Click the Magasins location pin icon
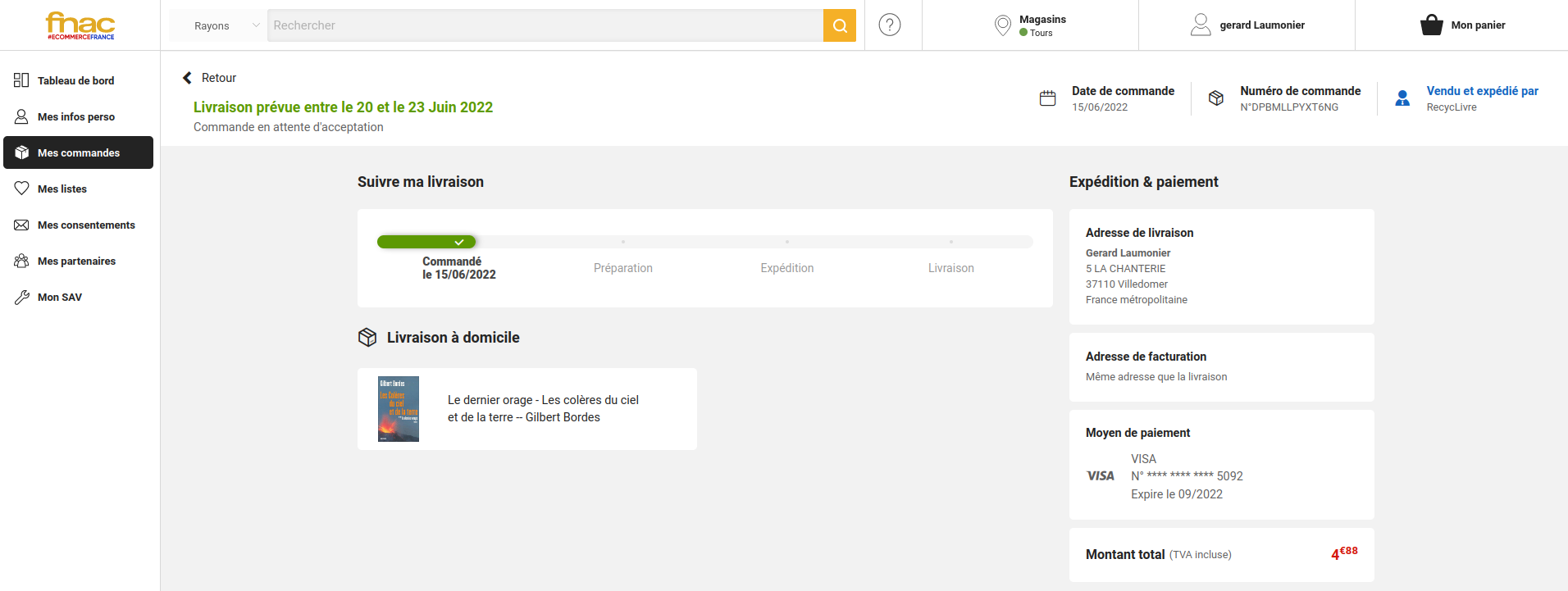1568x591 pixels. click(x=1002, y=25)
